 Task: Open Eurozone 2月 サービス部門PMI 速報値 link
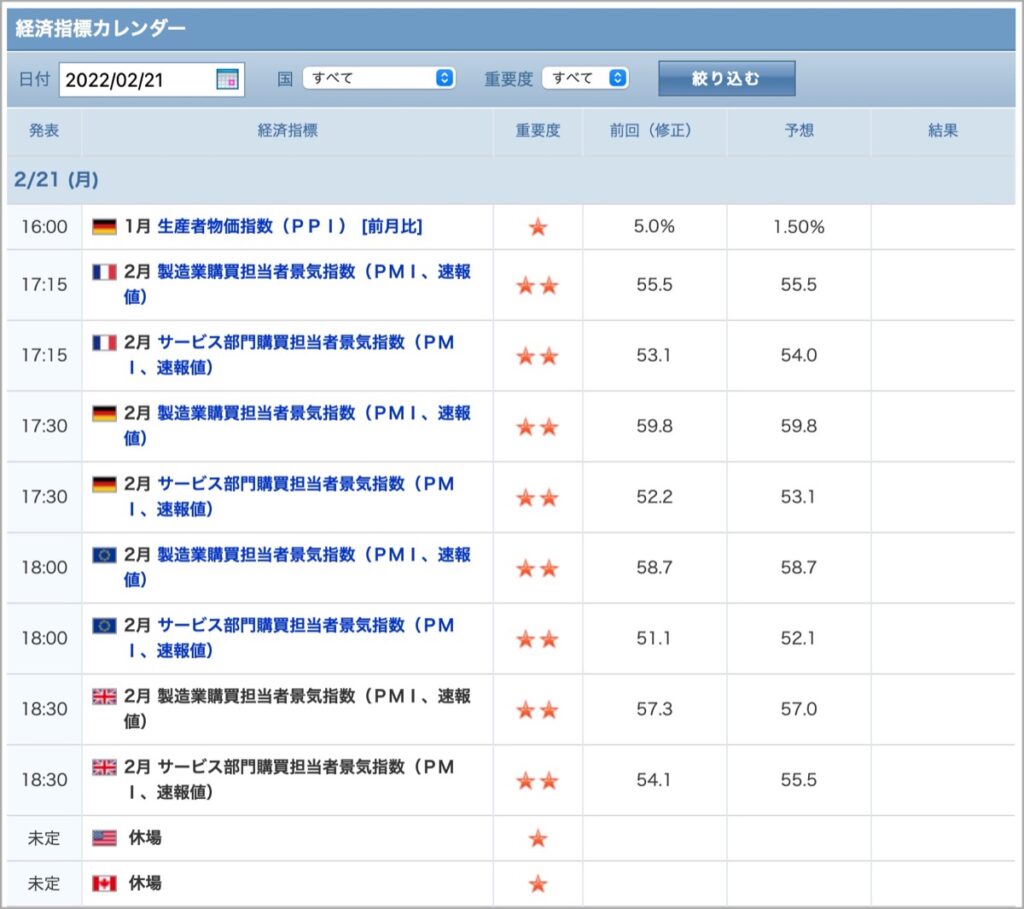(x=289, y=637)
